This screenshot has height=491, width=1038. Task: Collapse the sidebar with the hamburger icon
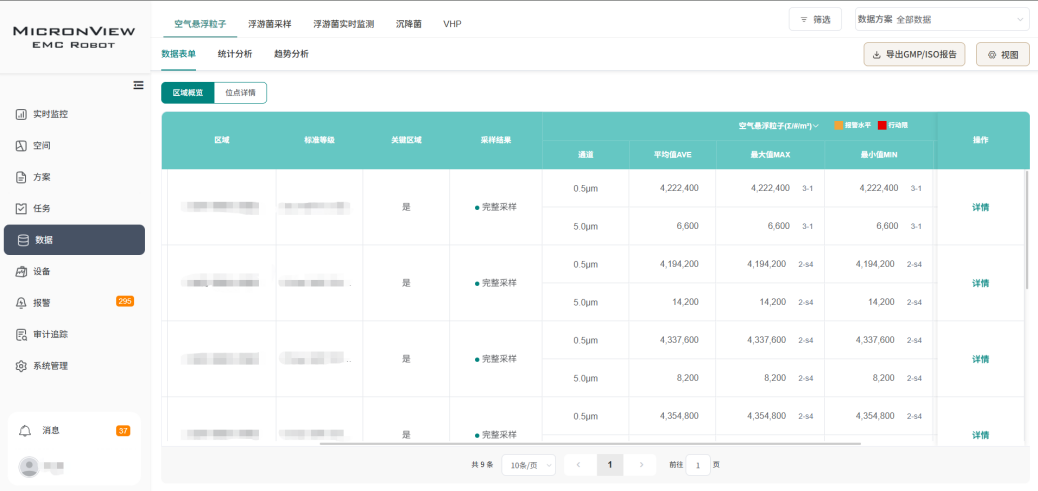click(x=139, y=85)
